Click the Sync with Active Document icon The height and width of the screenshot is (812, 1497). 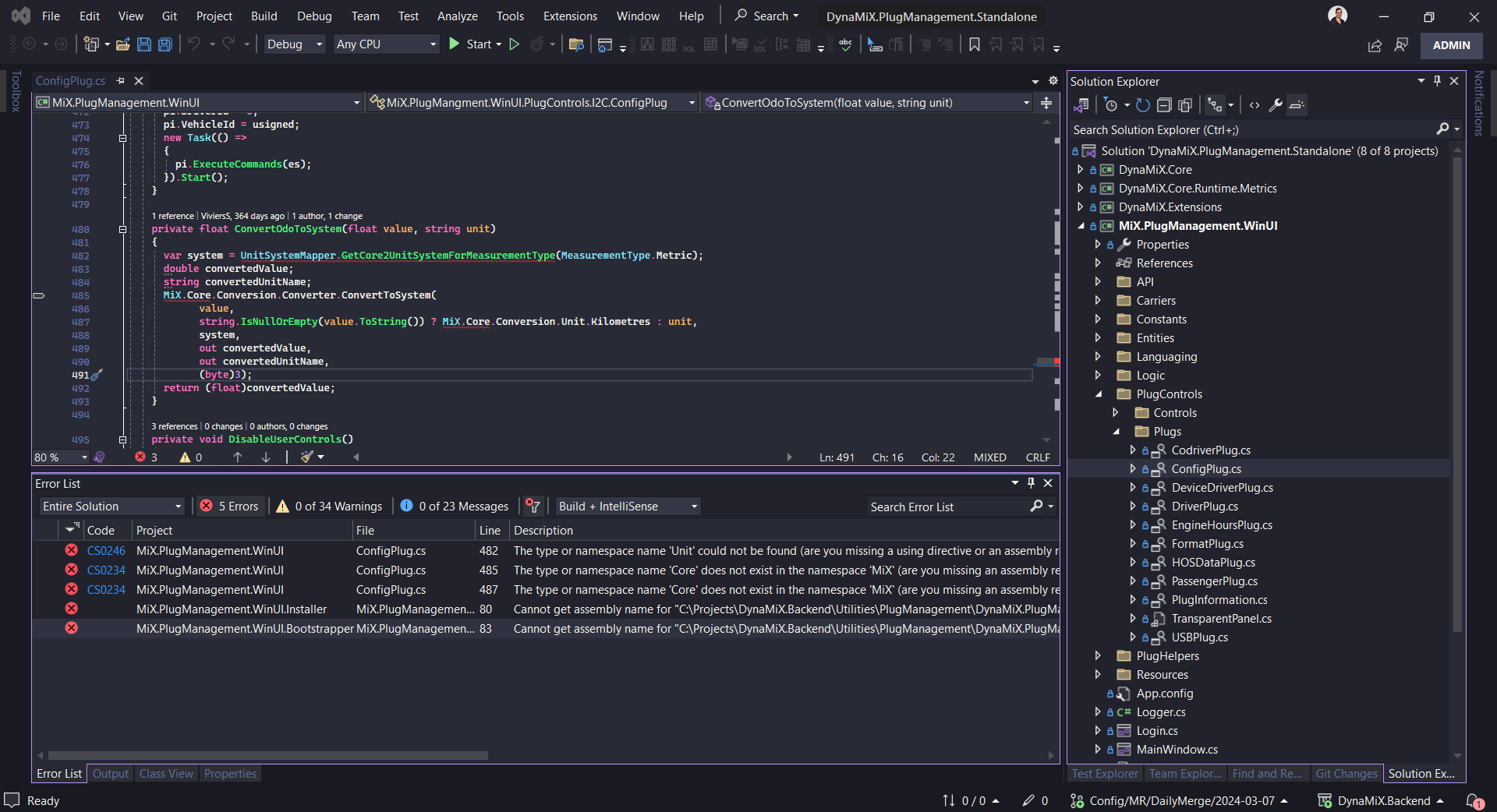point(1142,105)
